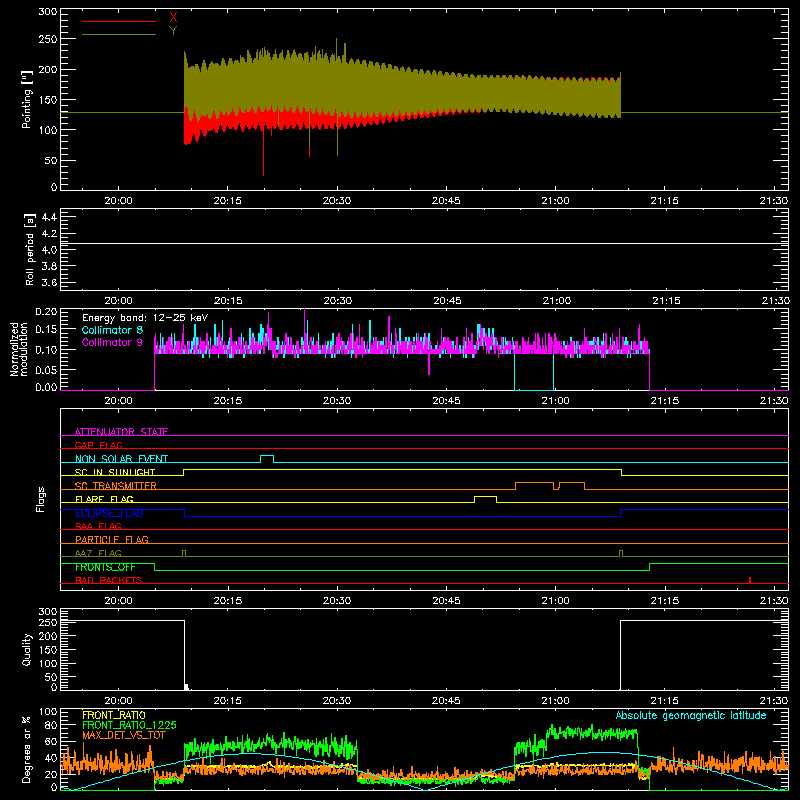Viewport: 800px width, 800px height.
Task: Click the magenta Collimator 9 legend entry
Action: (x=112, y=342)
